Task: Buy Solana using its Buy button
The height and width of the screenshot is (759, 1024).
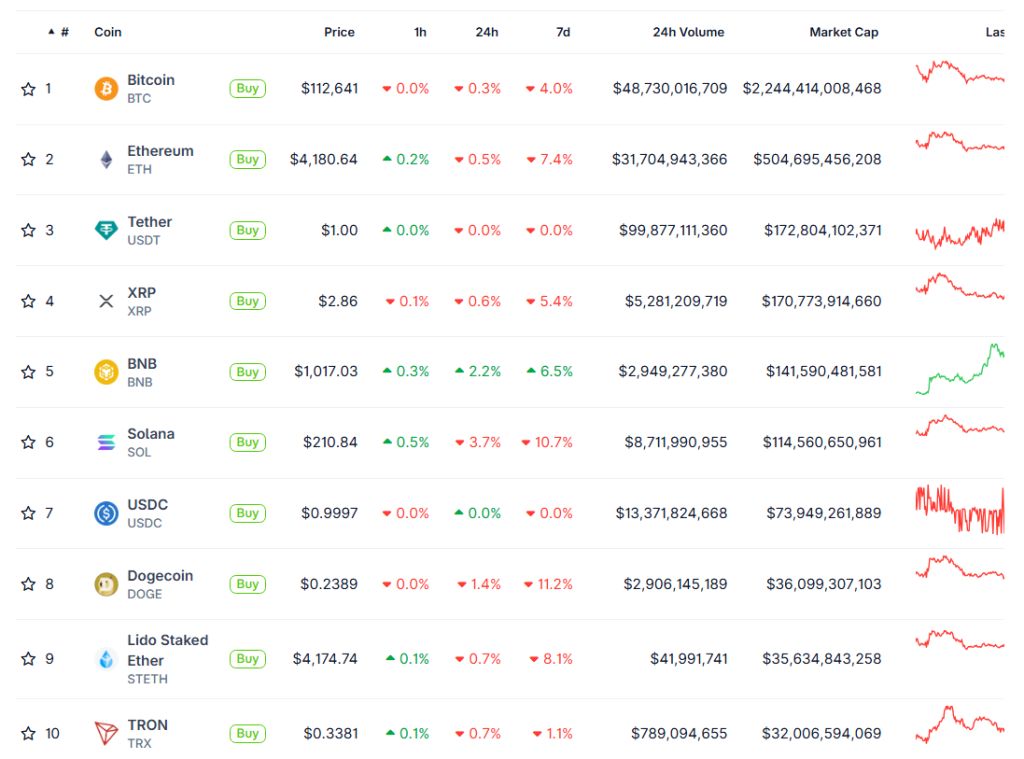Action: (x=248, y=442)
